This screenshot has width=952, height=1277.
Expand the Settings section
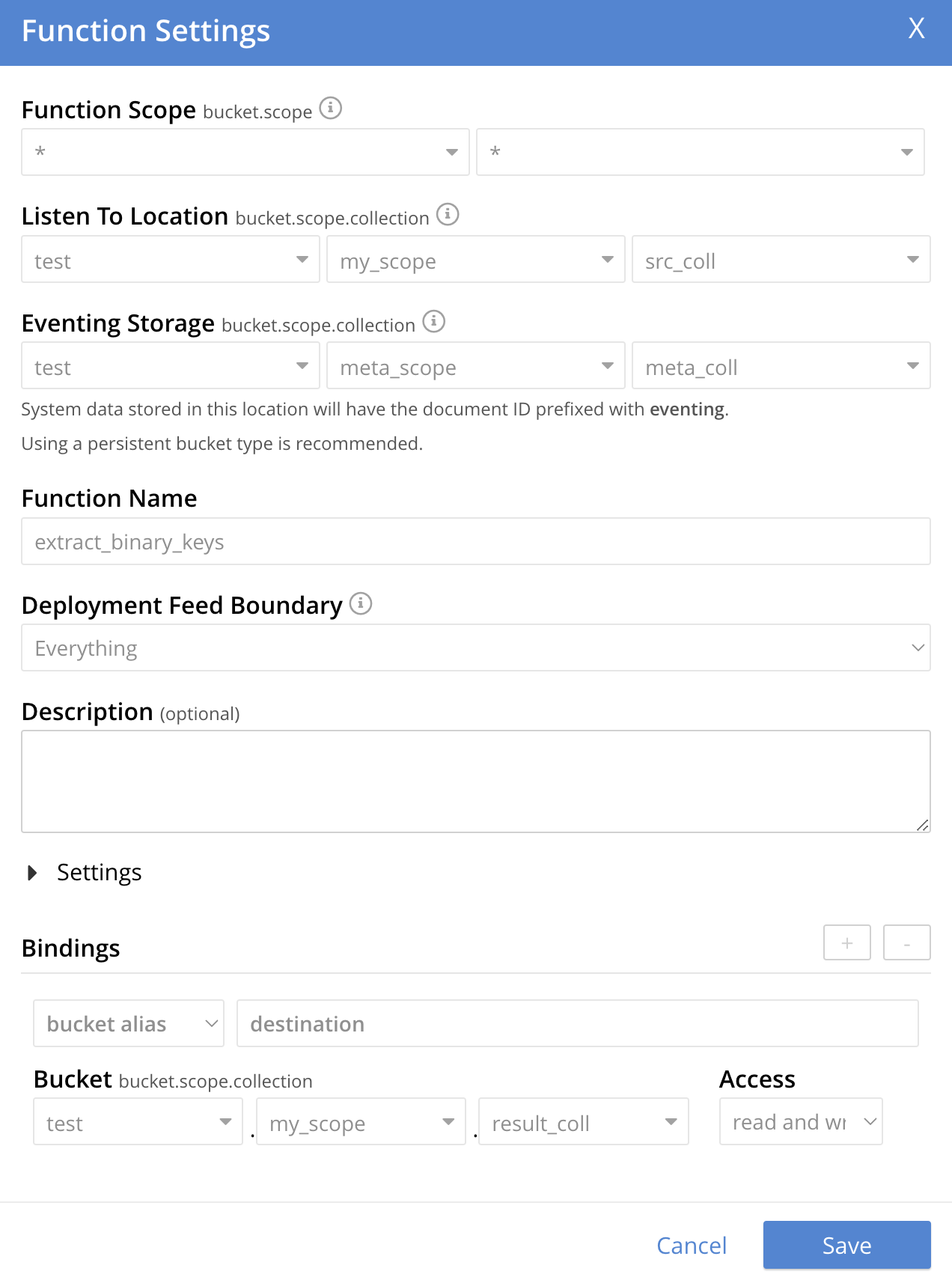pyautogui.click(x=85, y=873)
